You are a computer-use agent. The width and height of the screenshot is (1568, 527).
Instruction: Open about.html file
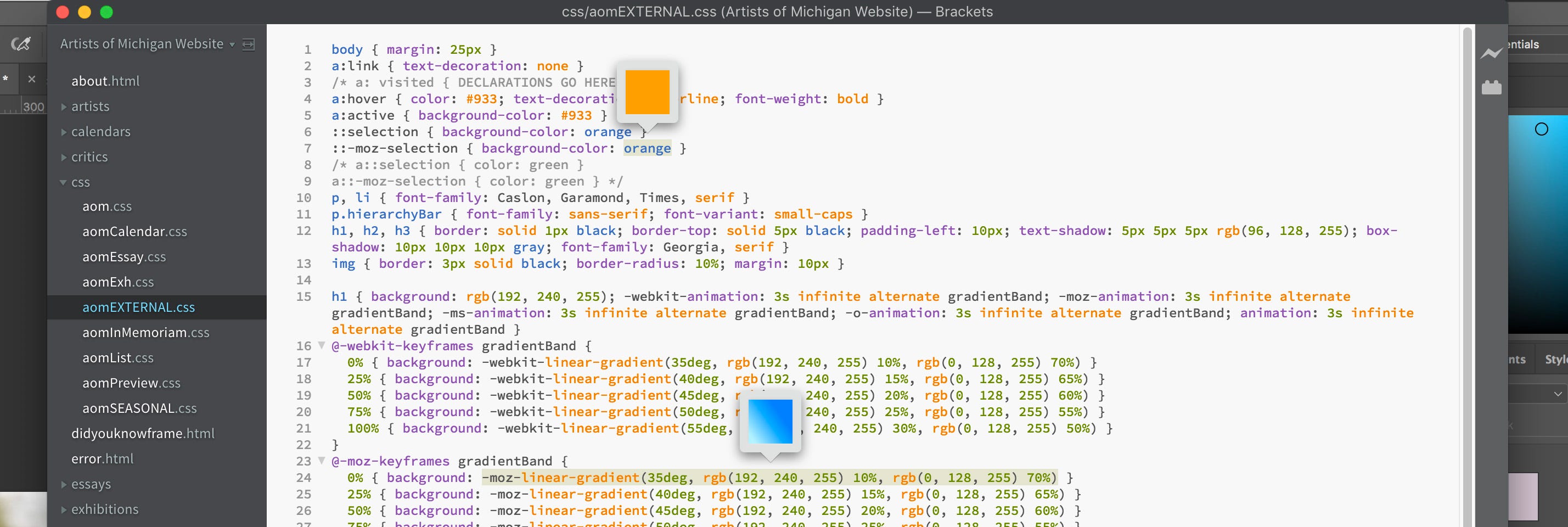tap(105, 81)
